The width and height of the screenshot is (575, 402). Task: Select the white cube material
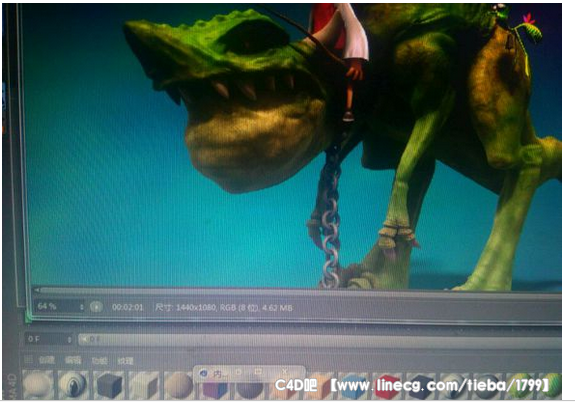[144, 386]
